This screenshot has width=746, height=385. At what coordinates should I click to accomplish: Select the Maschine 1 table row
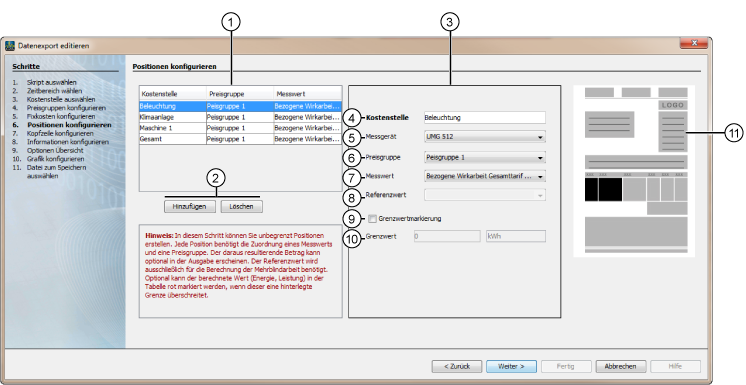pyautogui.click(x=240, y=128)
